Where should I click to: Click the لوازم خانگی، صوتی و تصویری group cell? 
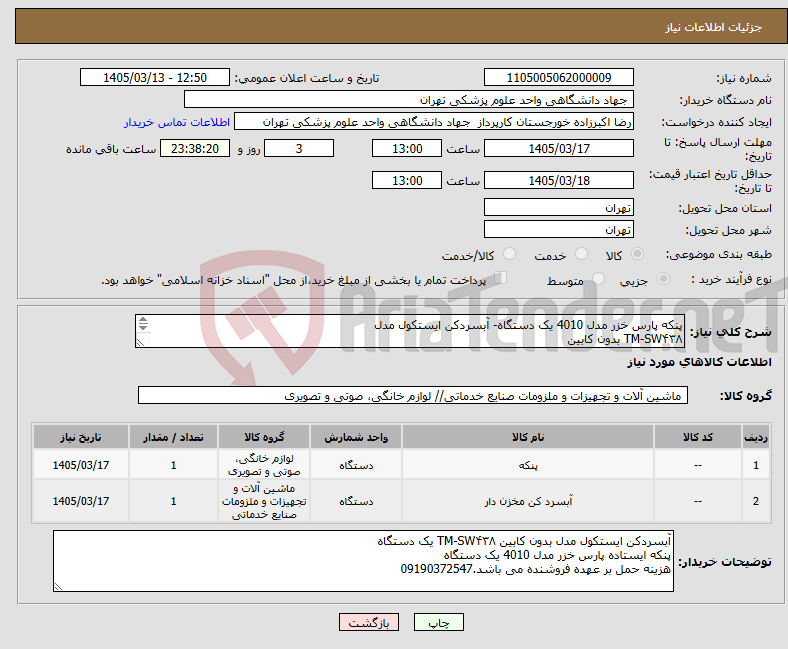pyautogui.click(x=264, y=466)
